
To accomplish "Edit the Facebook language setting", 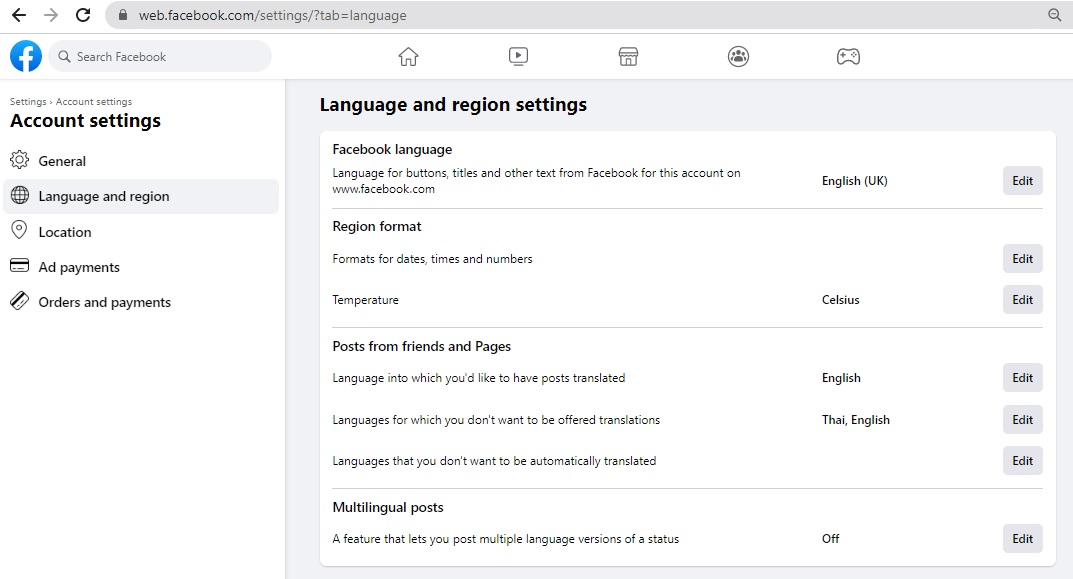I will click(x=1022, y=181).
